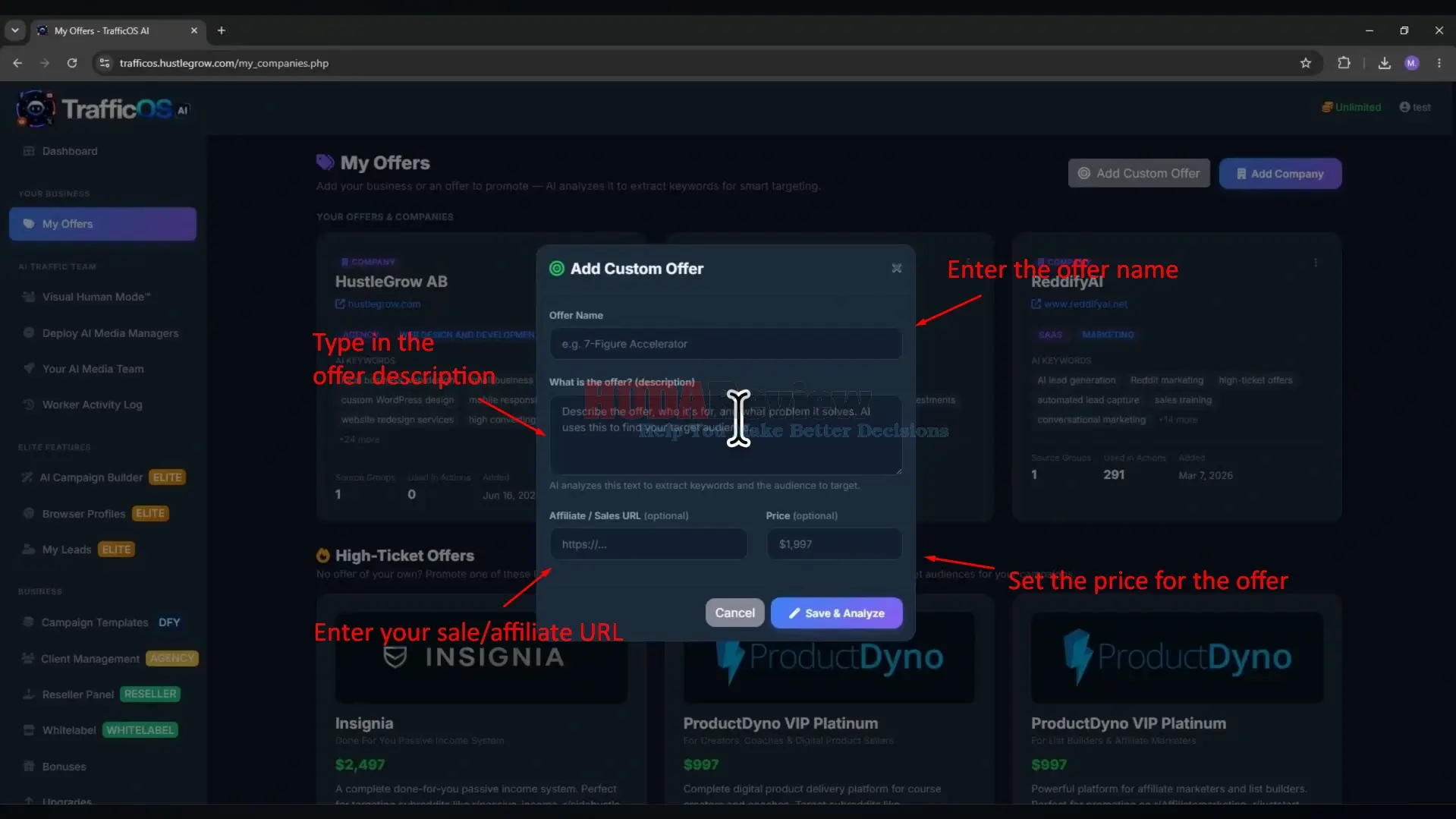Open the test user account menu
The height and width of the screenshot is (819, 1456).
[1415, 107]
